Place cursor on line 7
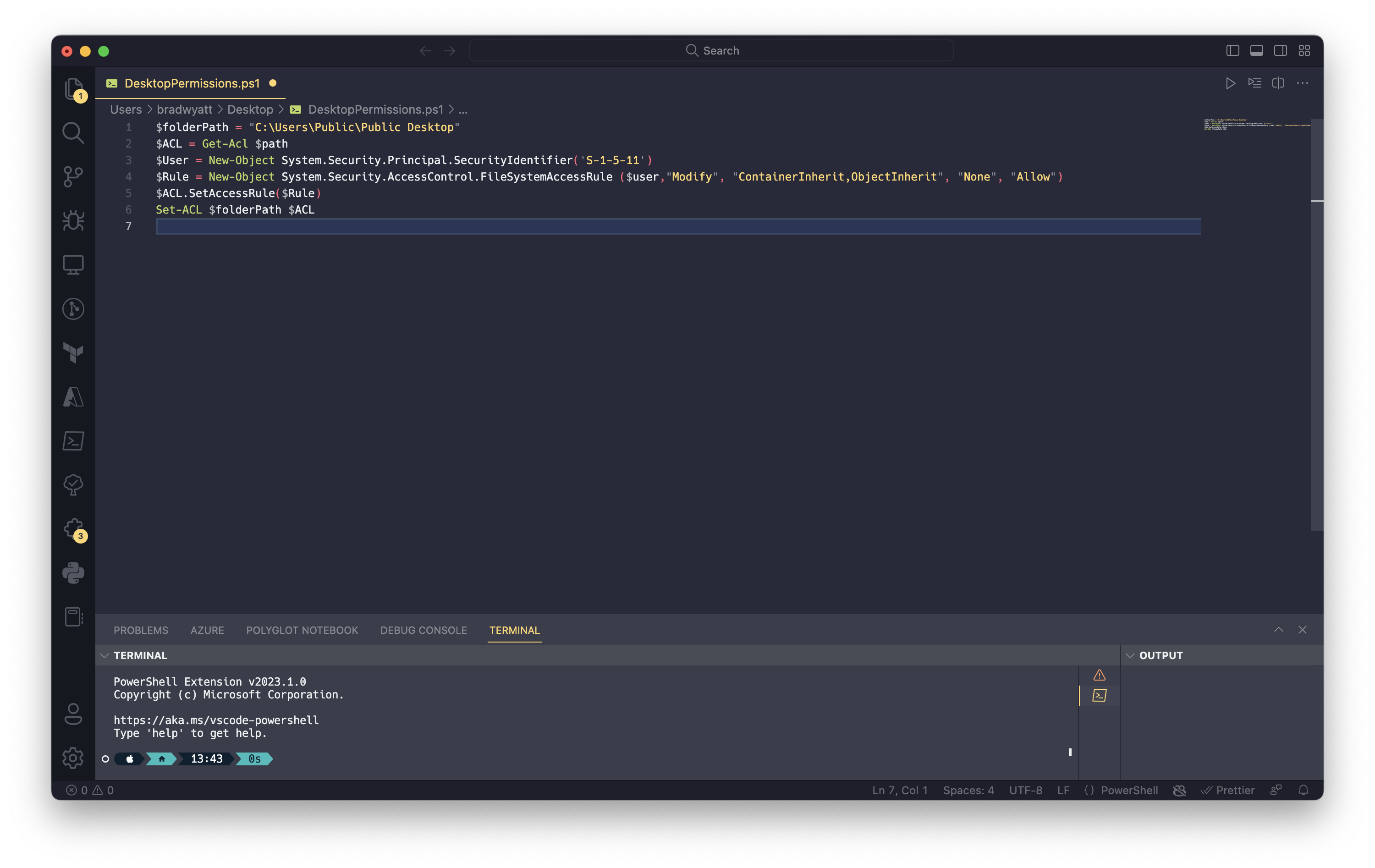The height and width of the screenshot is (868, 1375). (678, 226)
